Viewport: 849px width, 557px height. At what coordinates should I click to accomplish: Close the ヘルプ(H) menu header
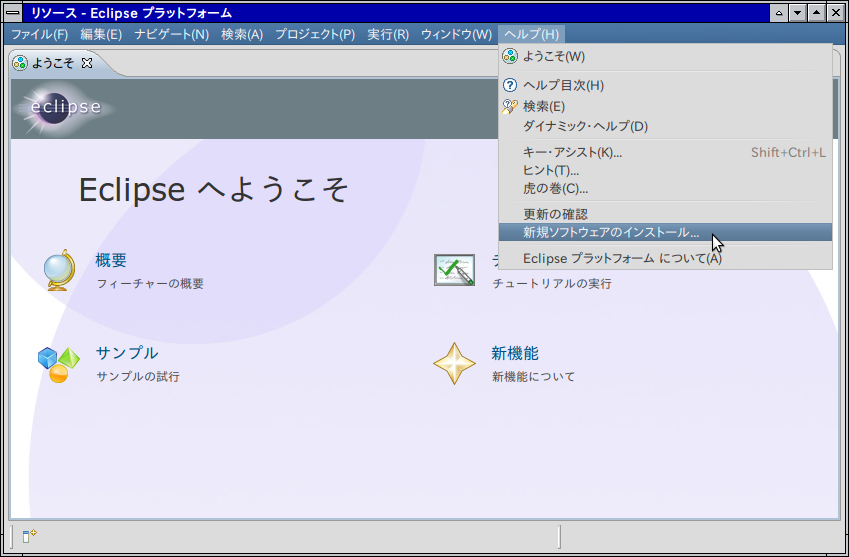(x=532, y=35)
